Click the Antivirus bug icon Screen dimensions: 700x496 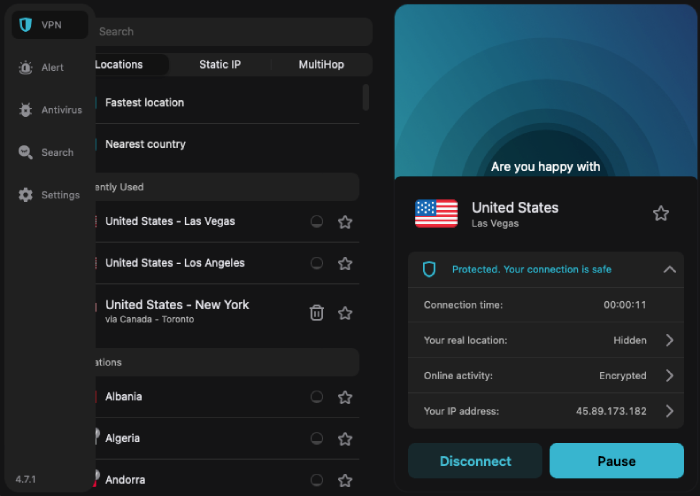25,110
